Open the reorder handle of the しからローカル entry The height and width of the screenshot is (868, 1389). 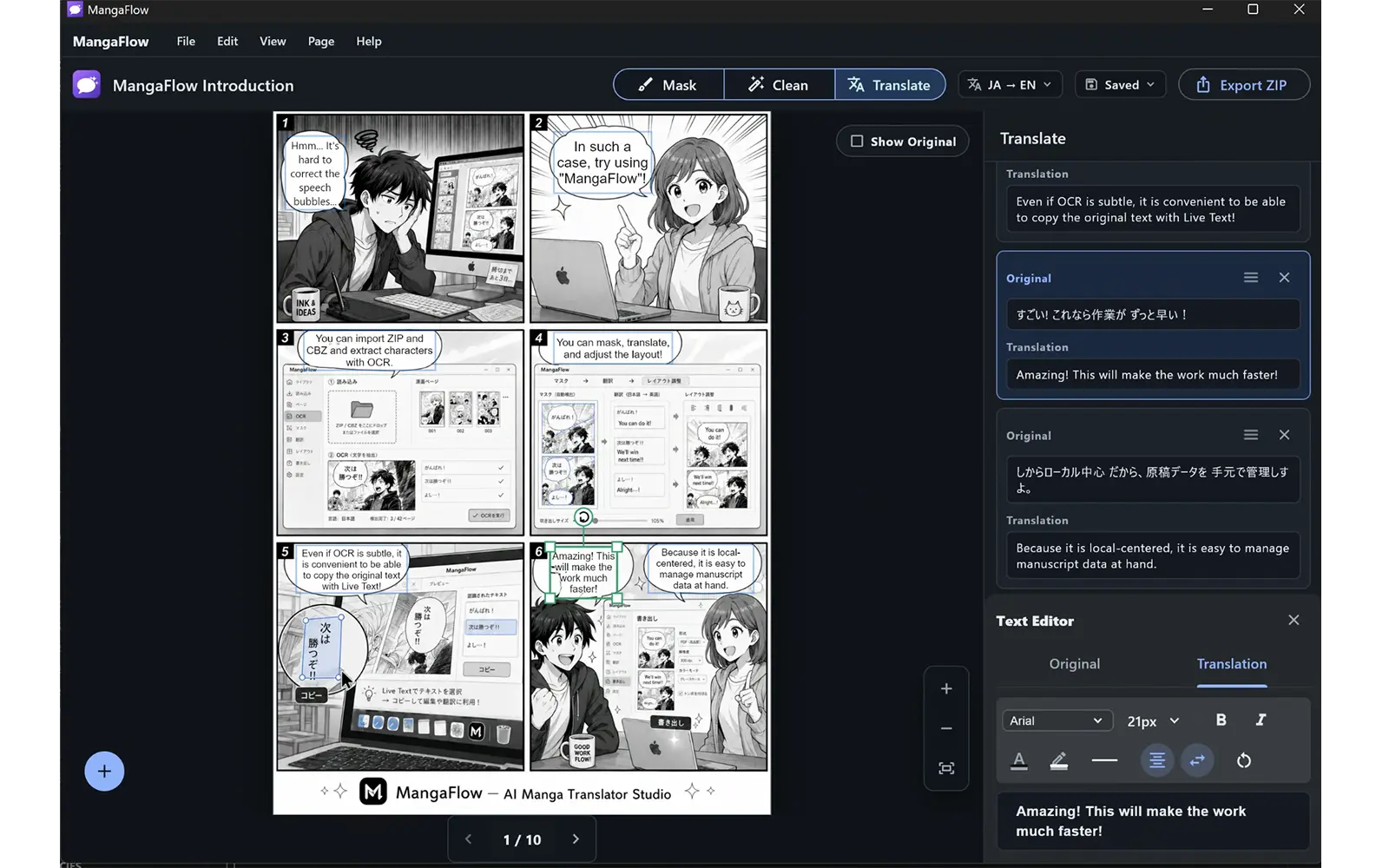click(1251, 435)
